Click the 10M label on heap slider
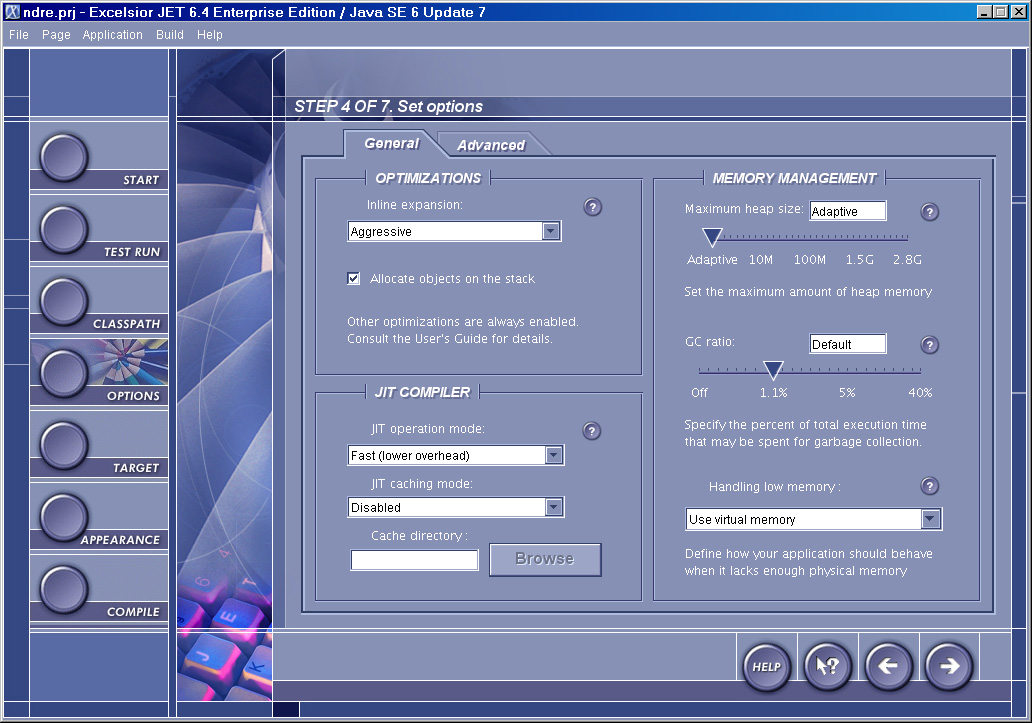This screenshot has width=1032, height=723. coord(761,260)
